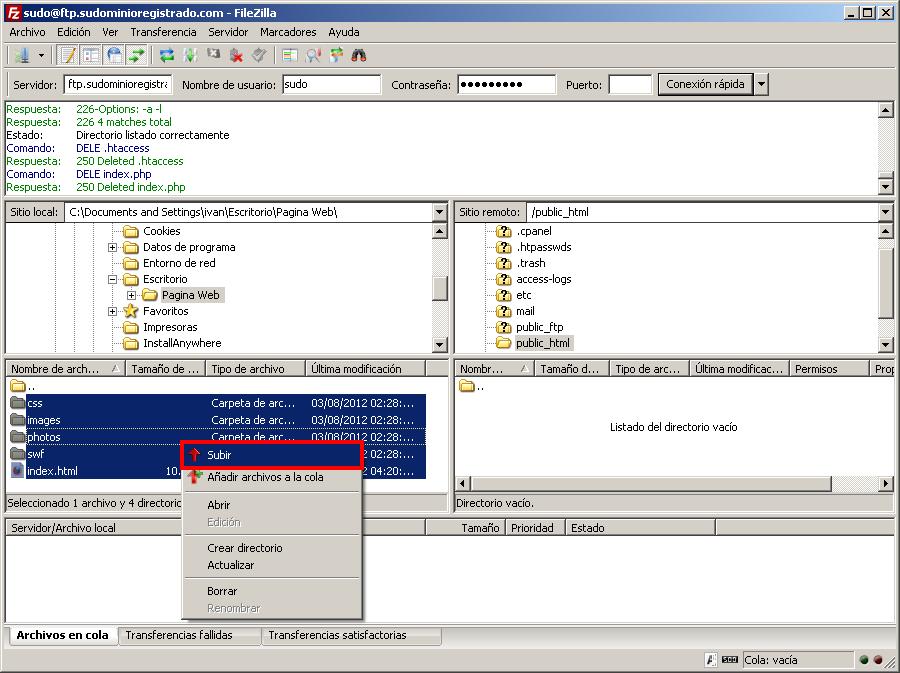Collapse the Escritorio tree node
Viewport: 900px width, 673px height.
coord(112,279)
